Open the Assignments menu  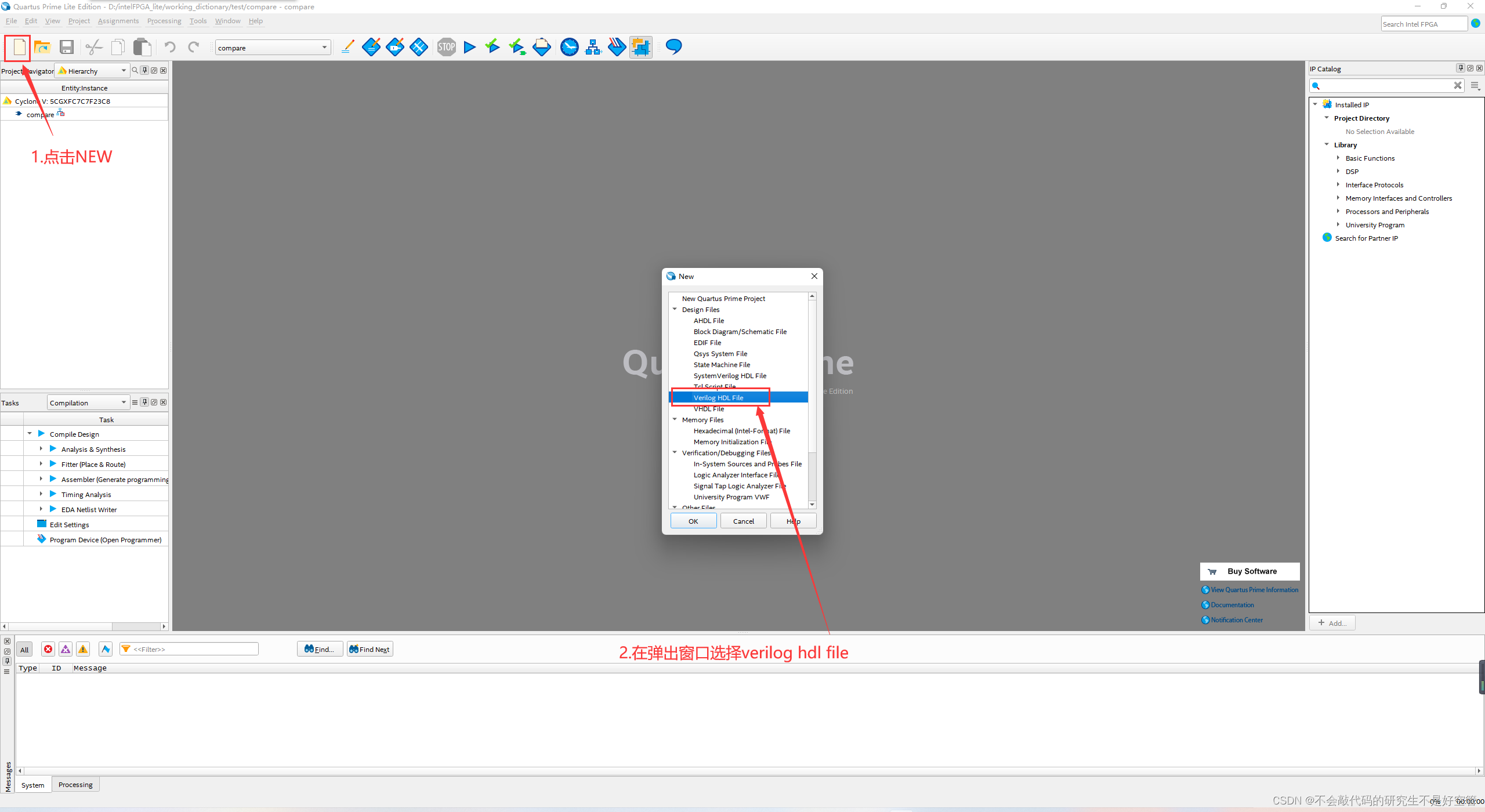pos(118,21)
